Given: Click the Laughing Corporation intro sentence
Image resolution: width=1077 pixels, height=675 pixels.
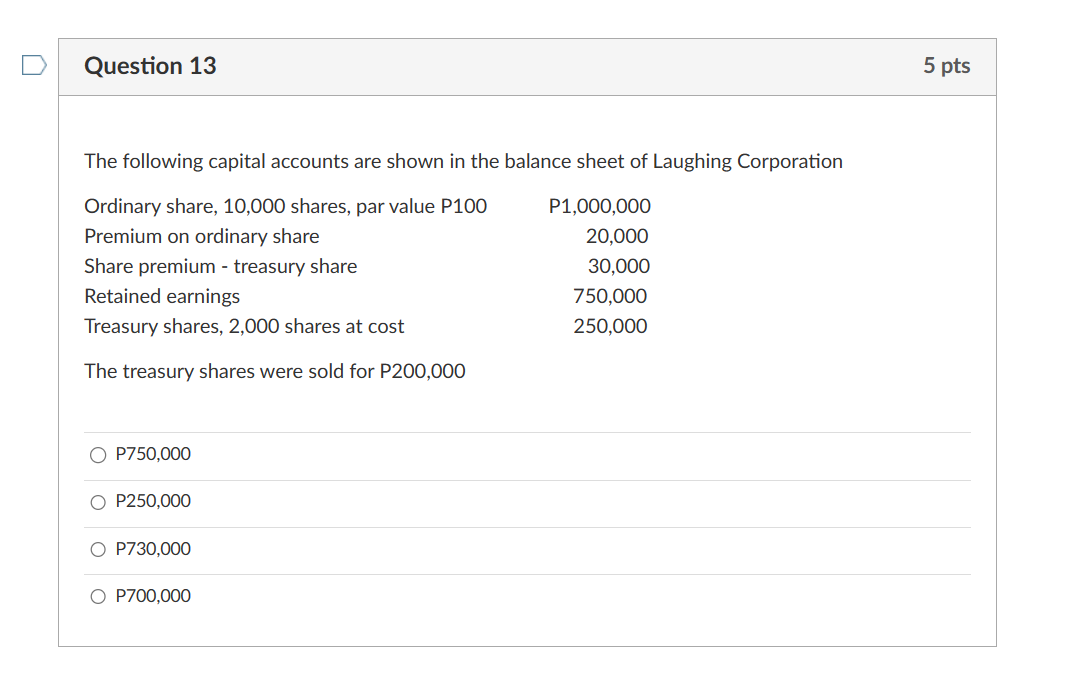Looking at the screenshot, I should 463,161.
